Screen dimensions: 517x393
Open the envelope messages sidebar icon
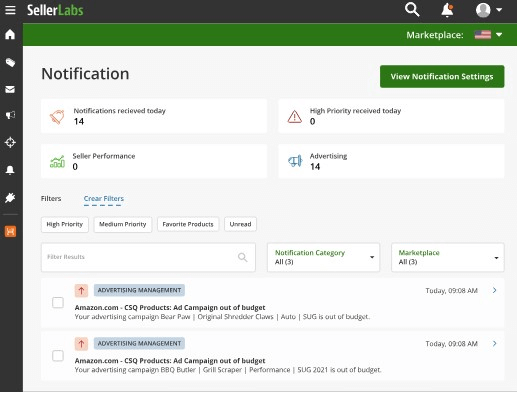[x=10, y=89]
